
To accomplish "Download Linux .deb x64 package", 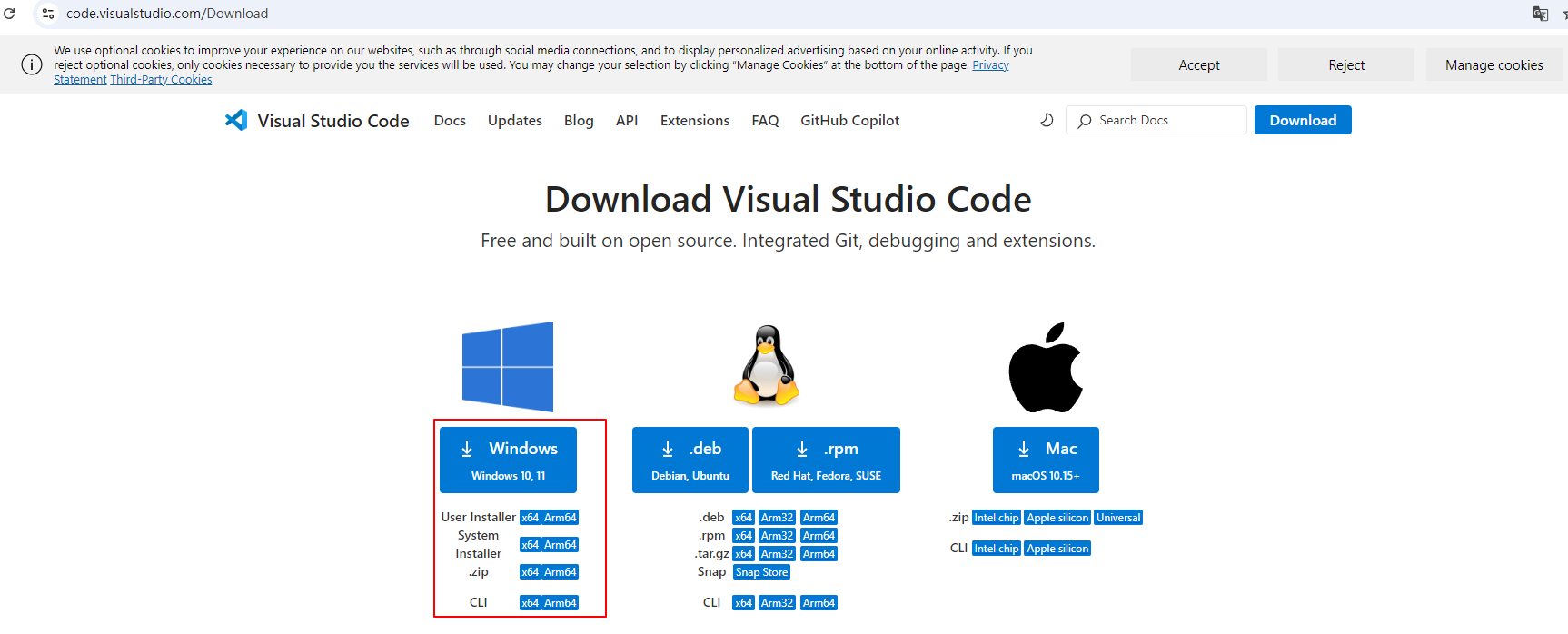I will (744, 518).
